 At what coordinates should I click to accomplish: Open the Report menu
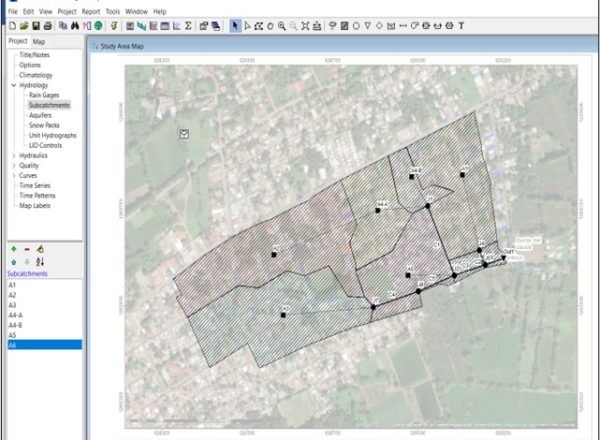coord(90,11)
